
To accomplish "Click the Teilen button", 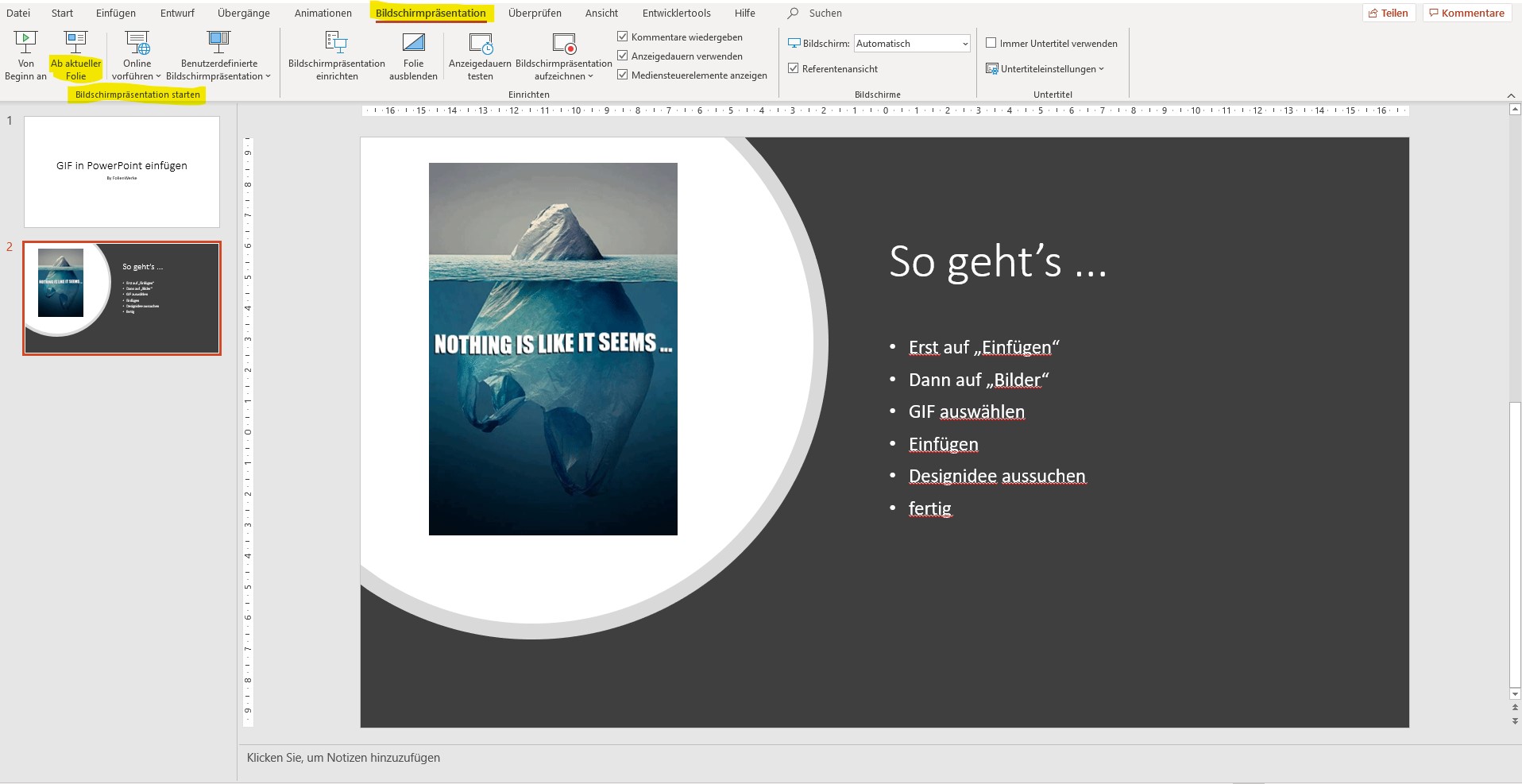I will (x=1388, y=13).
